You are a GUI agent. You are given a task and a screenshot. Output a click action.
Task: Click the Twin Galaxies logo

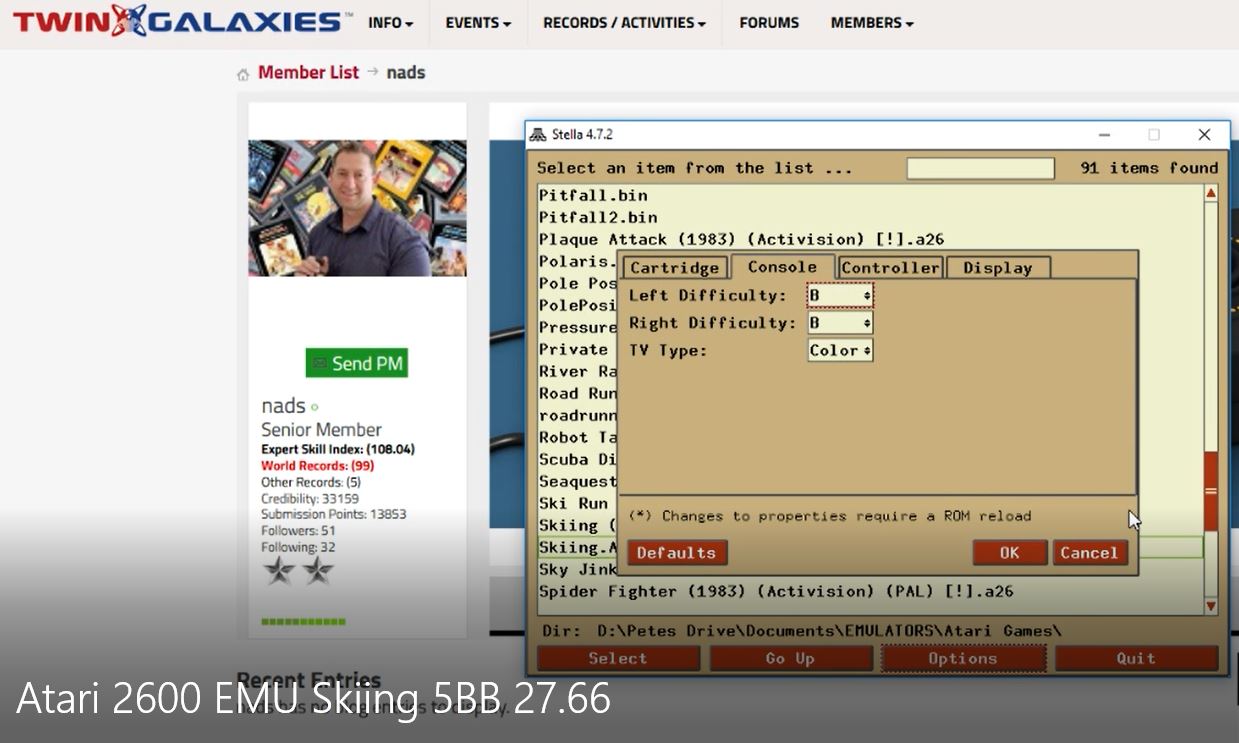(182, 21)
